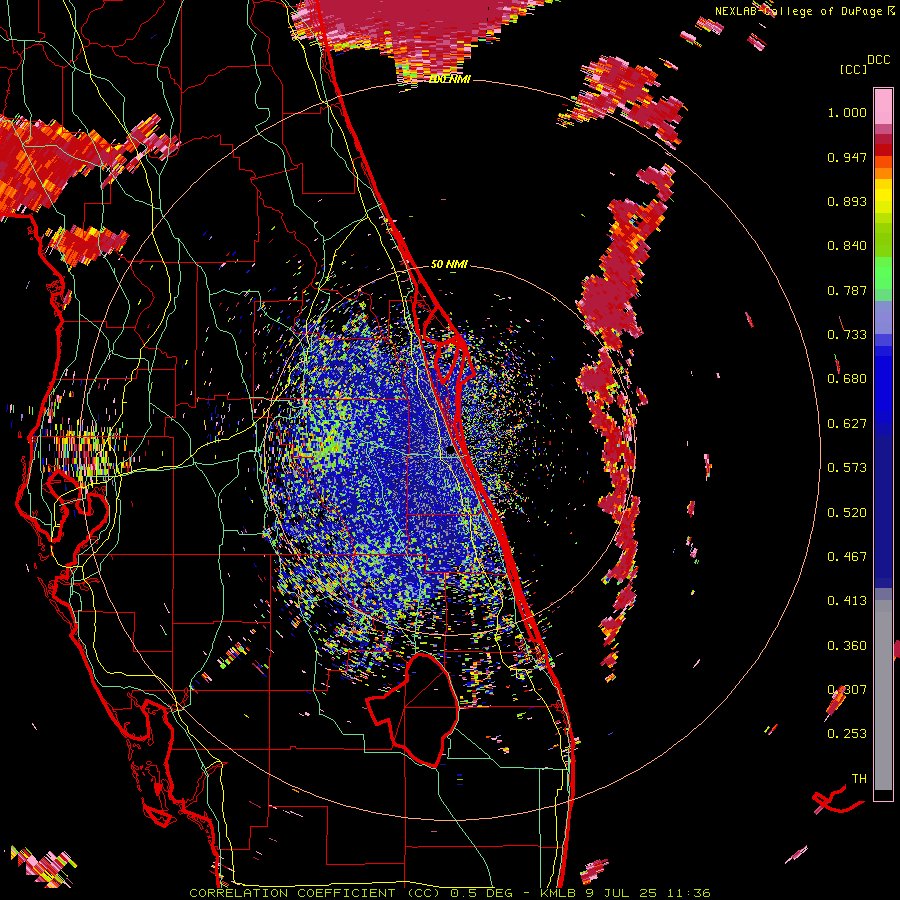The image size is (900, 900).
Task: Click the 0.467 color scale value
Action: 847,557
